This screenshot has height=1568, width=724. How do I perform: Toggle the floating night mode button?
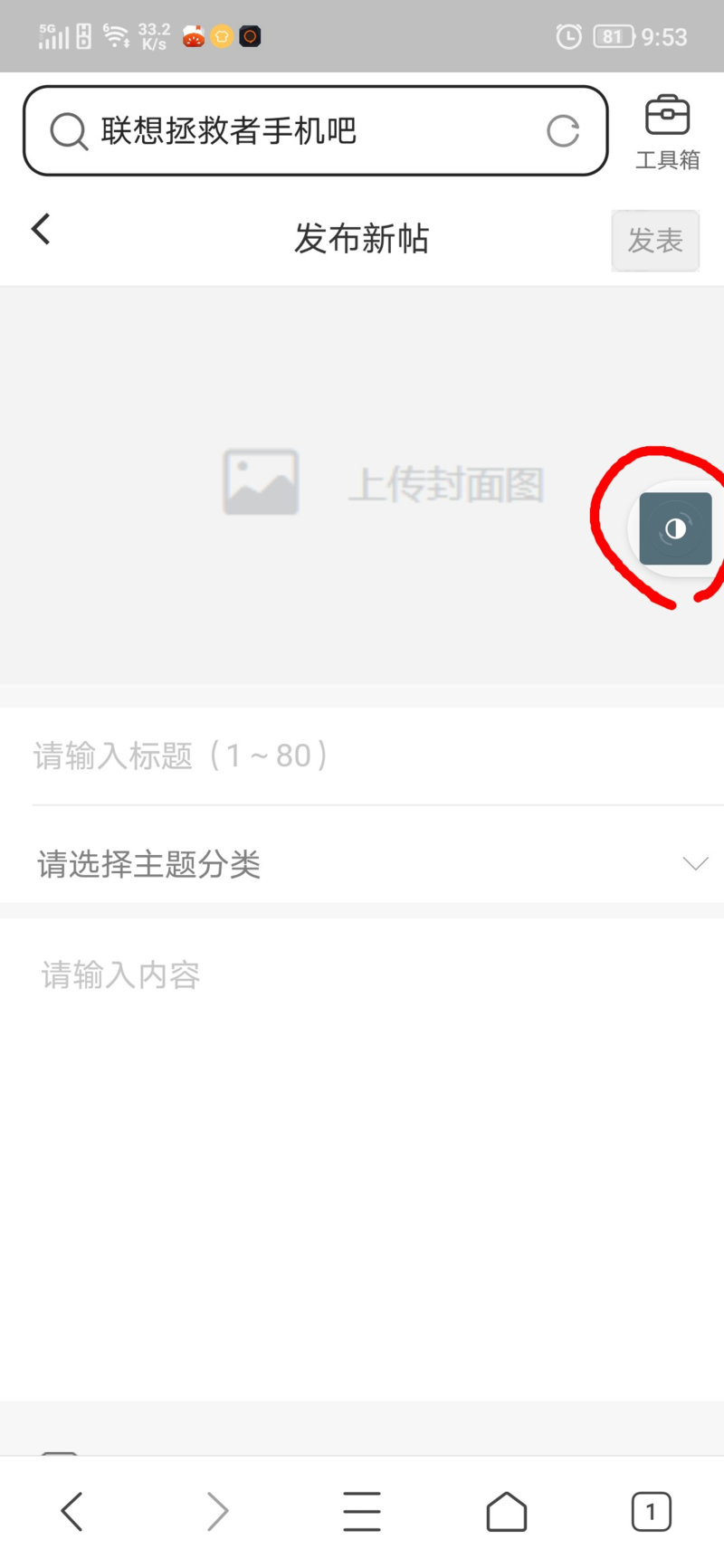coord(675,528)
